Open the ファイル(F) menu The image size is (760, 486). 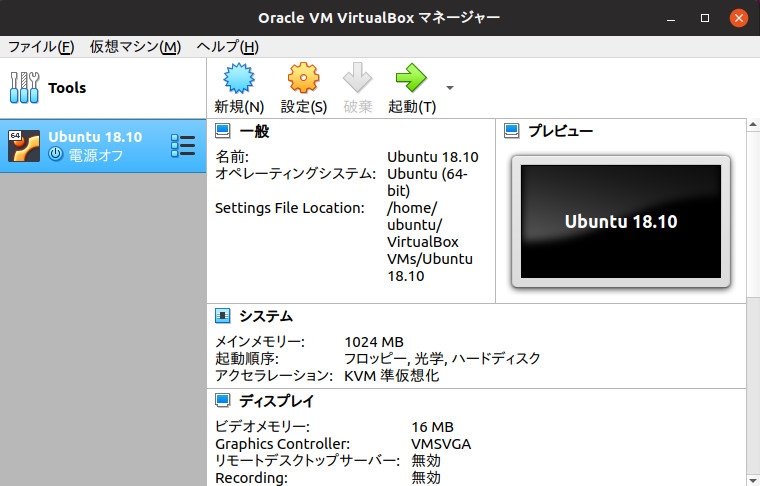coord(41,47)
